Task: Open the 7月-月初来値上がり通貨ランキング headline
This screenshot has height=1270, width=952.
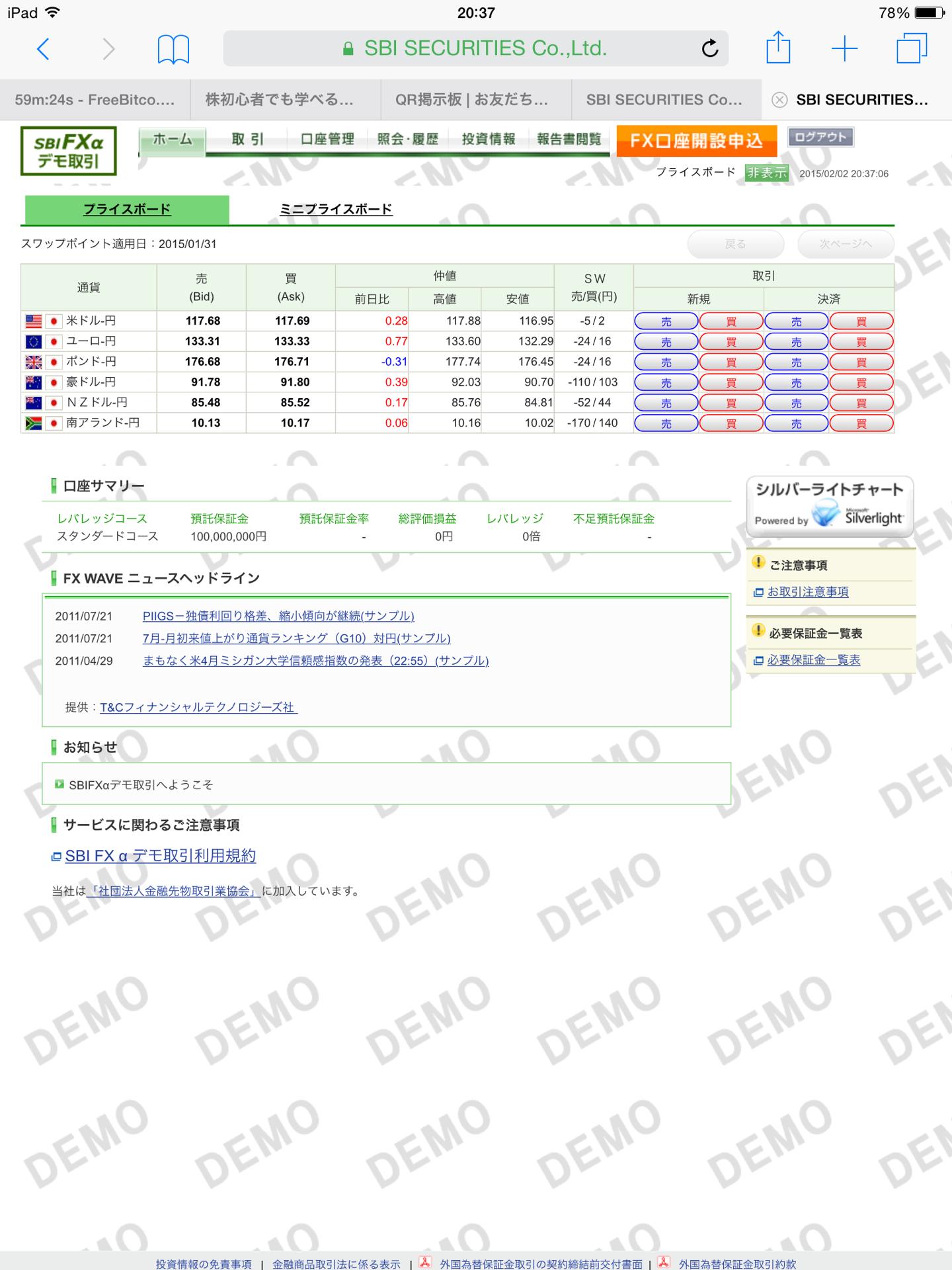Action: click(x=297, y=638)
